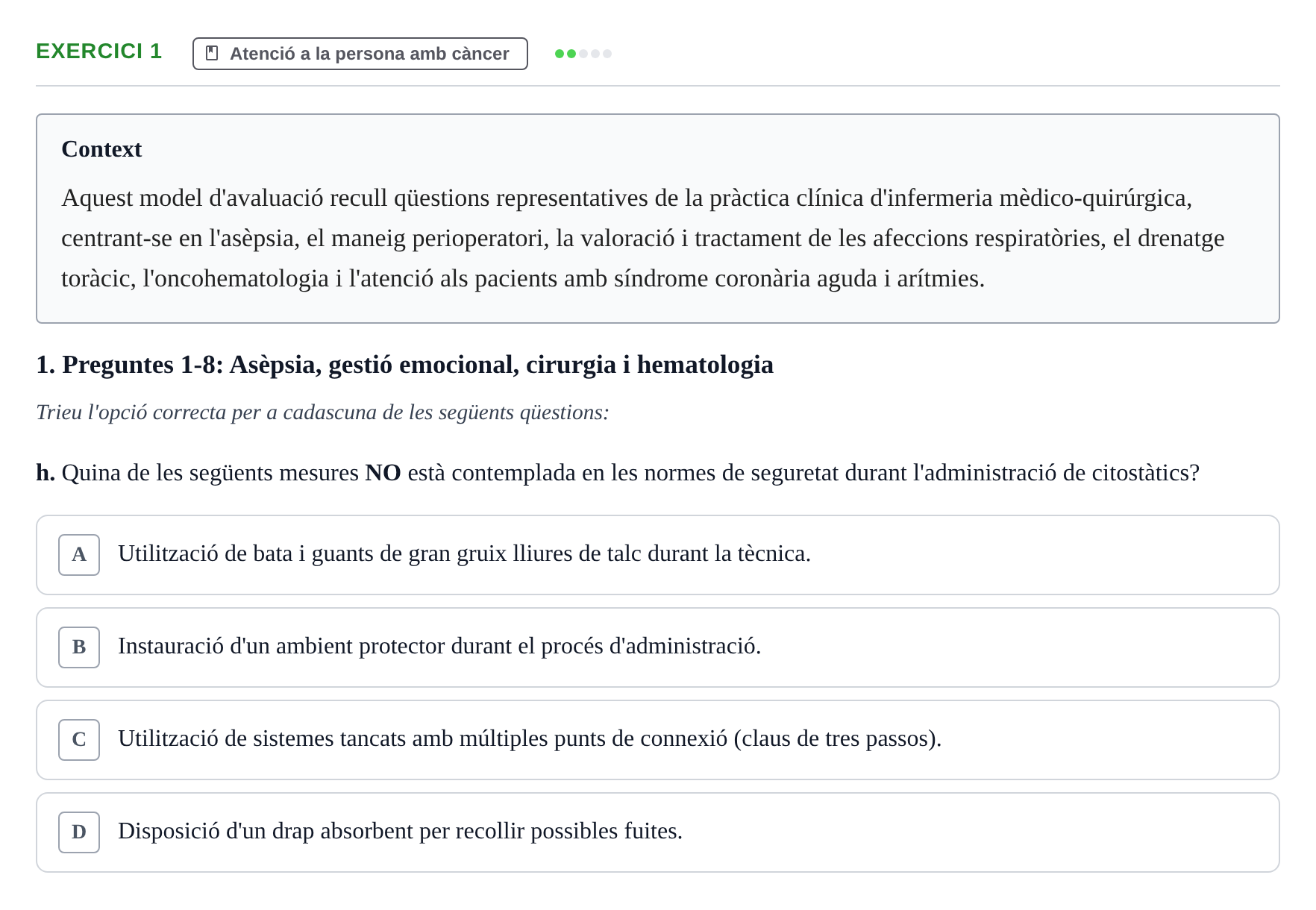Click the second green difficulty dot
Viewport: 1316px width, 910px height.
click(x=571, y=54)
